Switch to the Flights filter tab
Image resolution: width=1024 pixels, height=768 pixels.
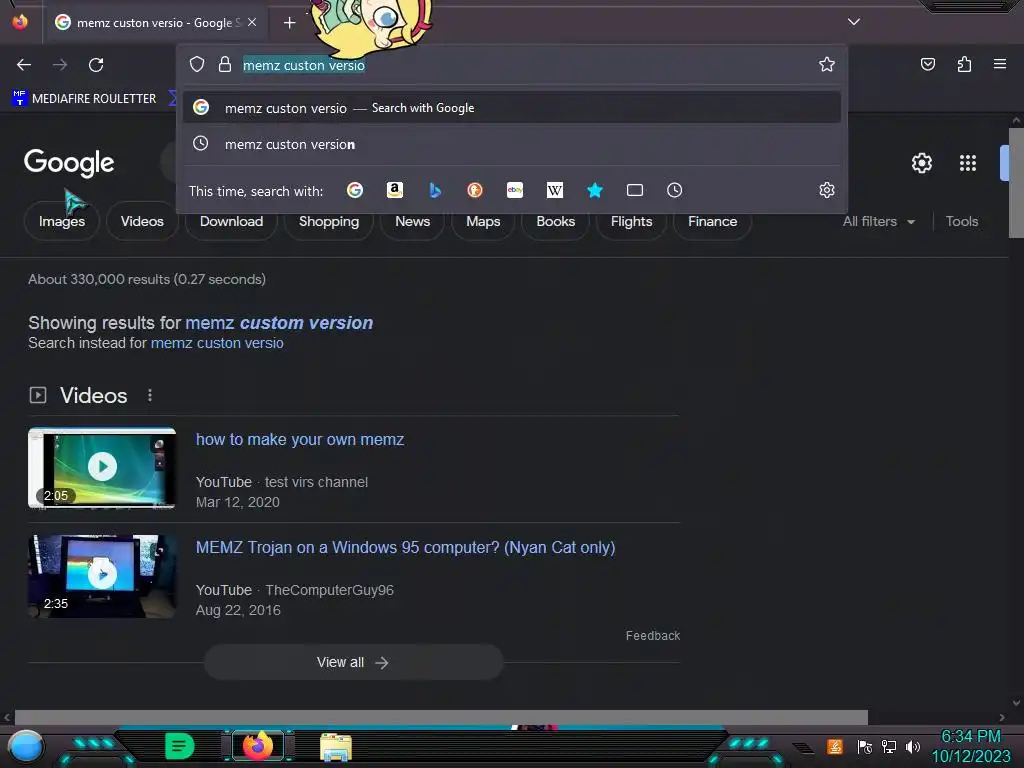(x=631, y=221)
